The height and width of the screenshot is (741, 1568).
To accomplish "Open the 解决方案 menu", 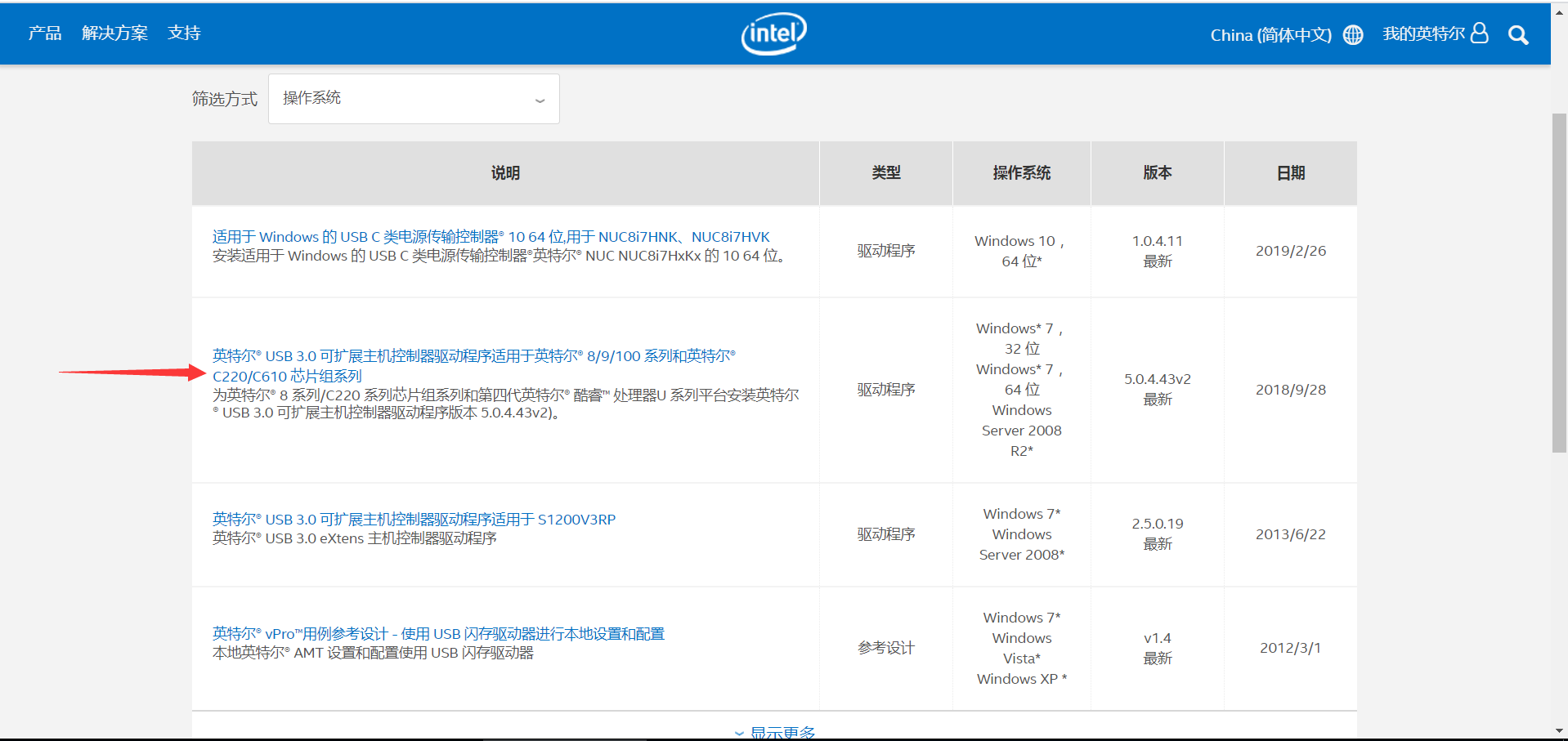I will tap(114, 33).
